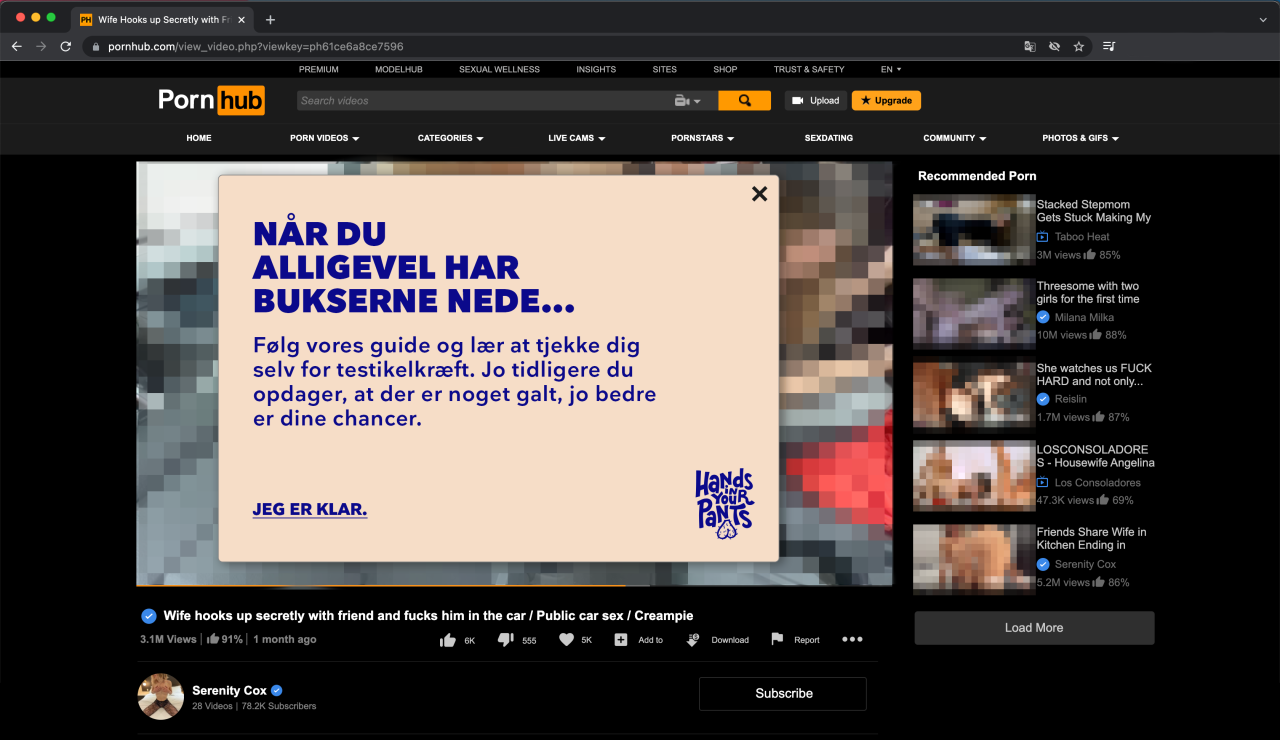Screen dimensions: 1280x740
Task: Close the current browser tab
Action: click(x=241, y=20)
